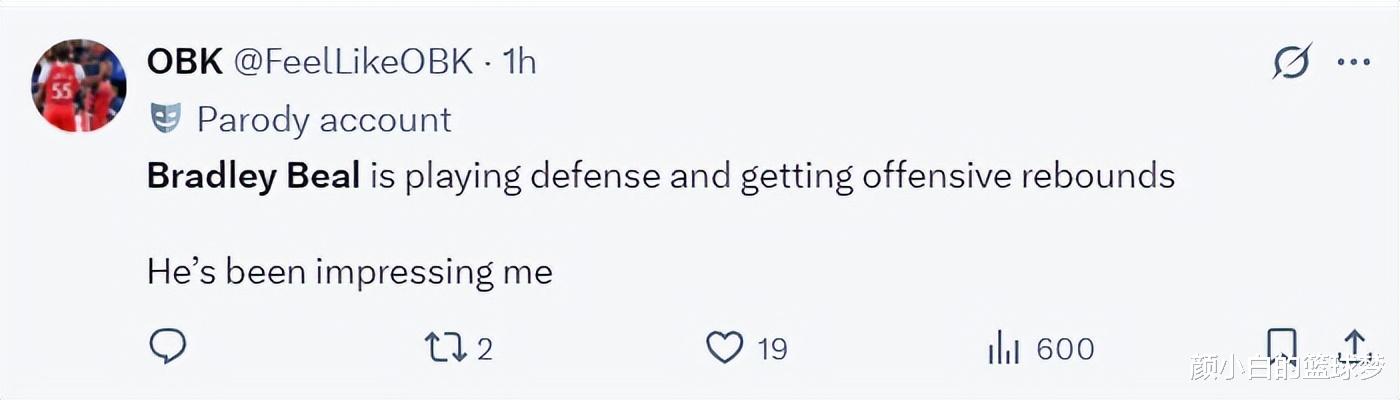Click the "He's been impressing me" line
The image size is (1400, 400).
pyautogui.click(x=349, y=272)
